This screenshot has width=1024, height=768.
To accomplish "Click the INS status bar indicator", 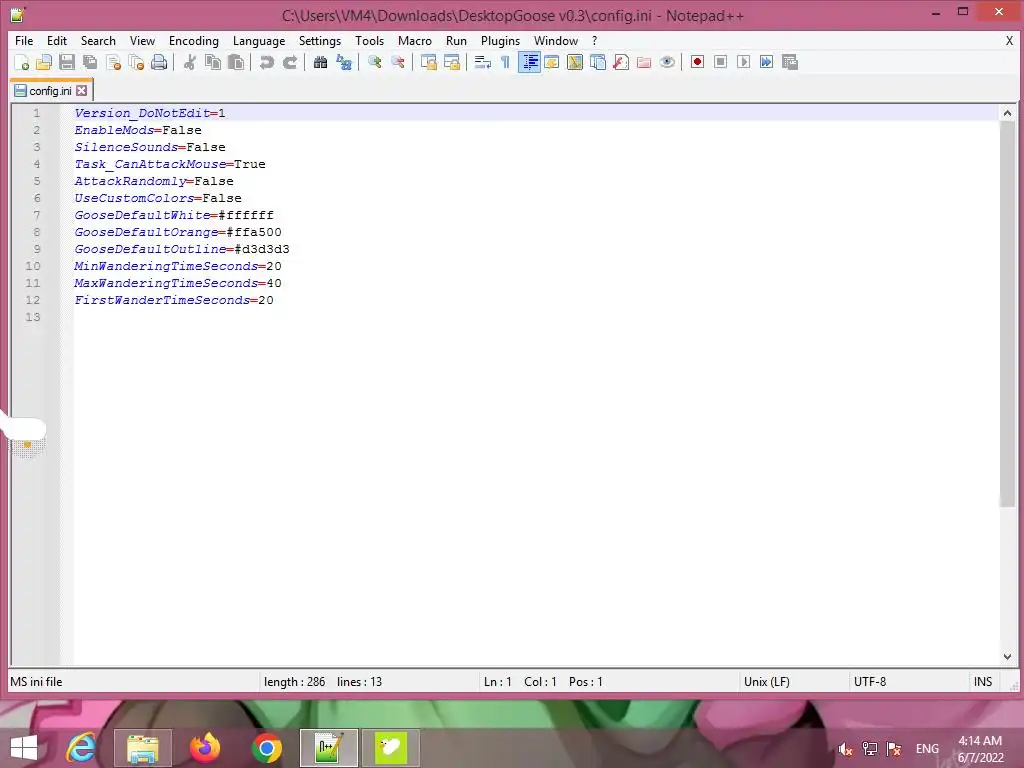I will [x=983, y=682].
